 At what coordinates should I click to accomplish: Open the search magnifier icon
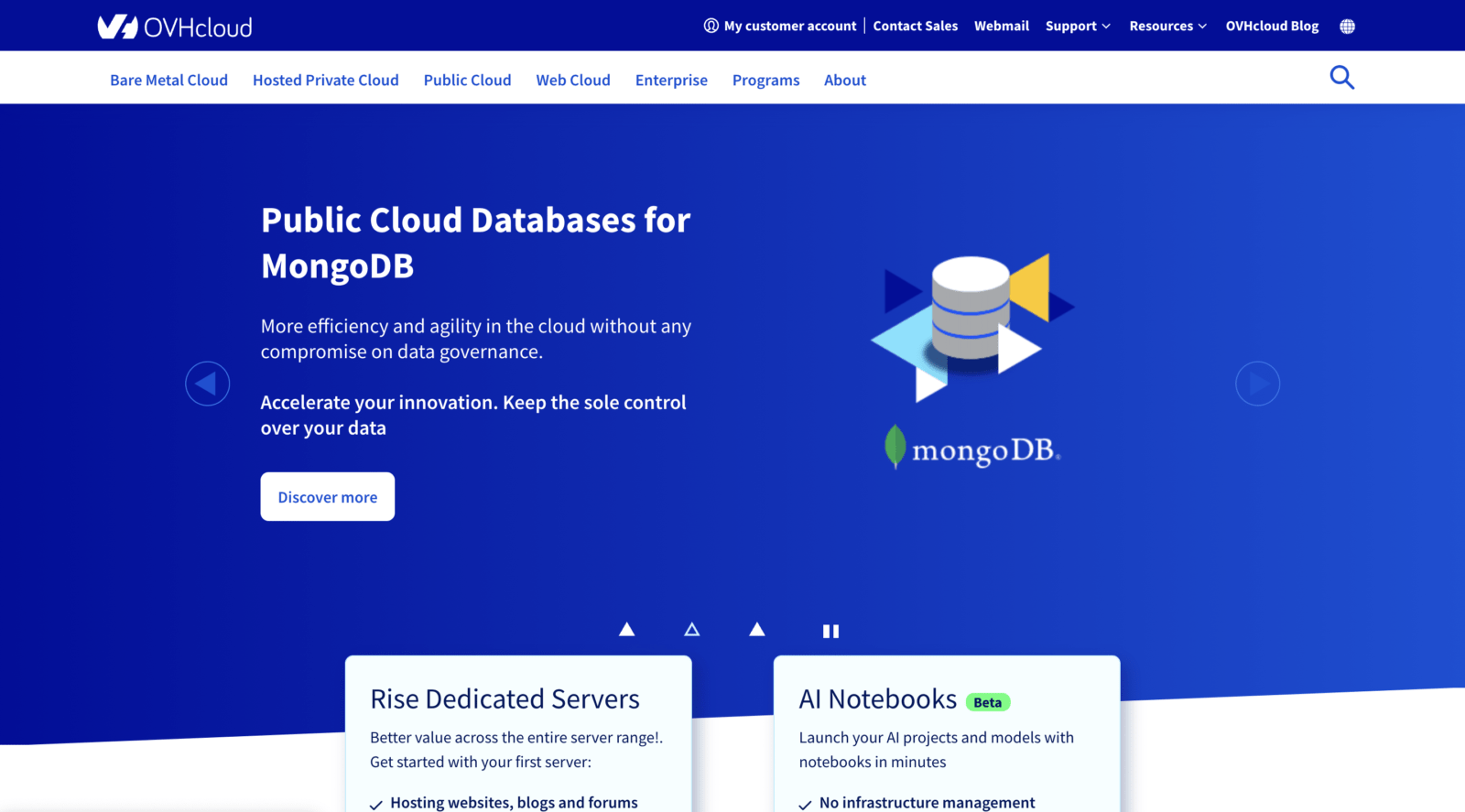(1341, 78)
